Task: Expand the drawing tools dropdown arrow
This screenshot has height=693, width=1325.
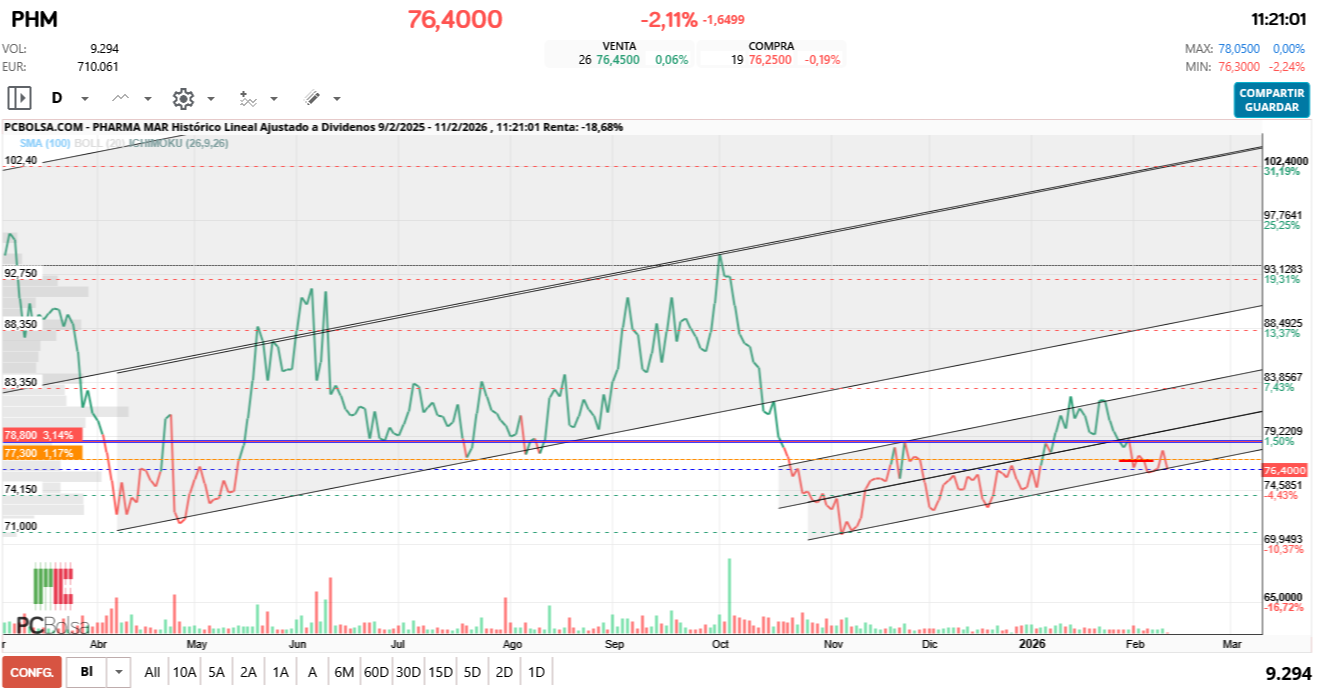Action: tap(337, 99)
